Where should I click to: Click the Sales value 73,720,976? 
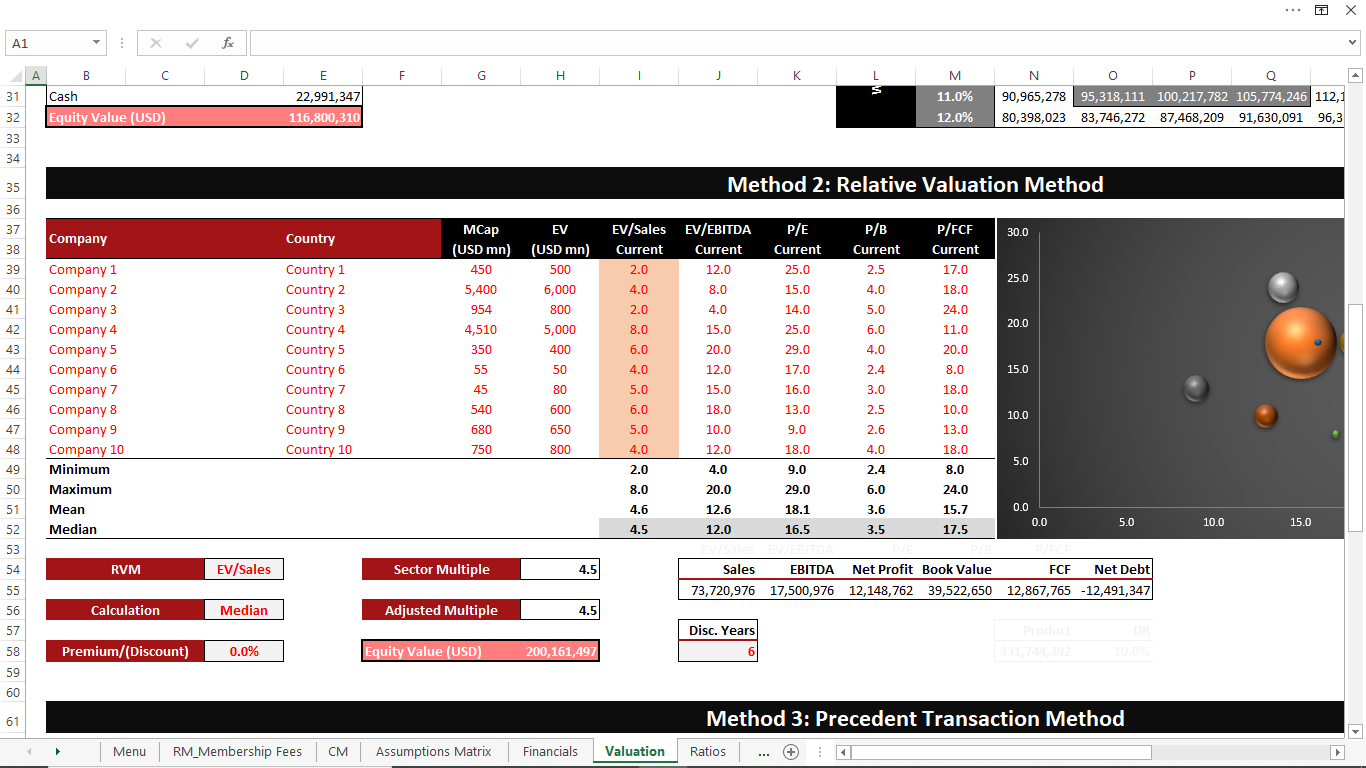[x=718, y=590]
